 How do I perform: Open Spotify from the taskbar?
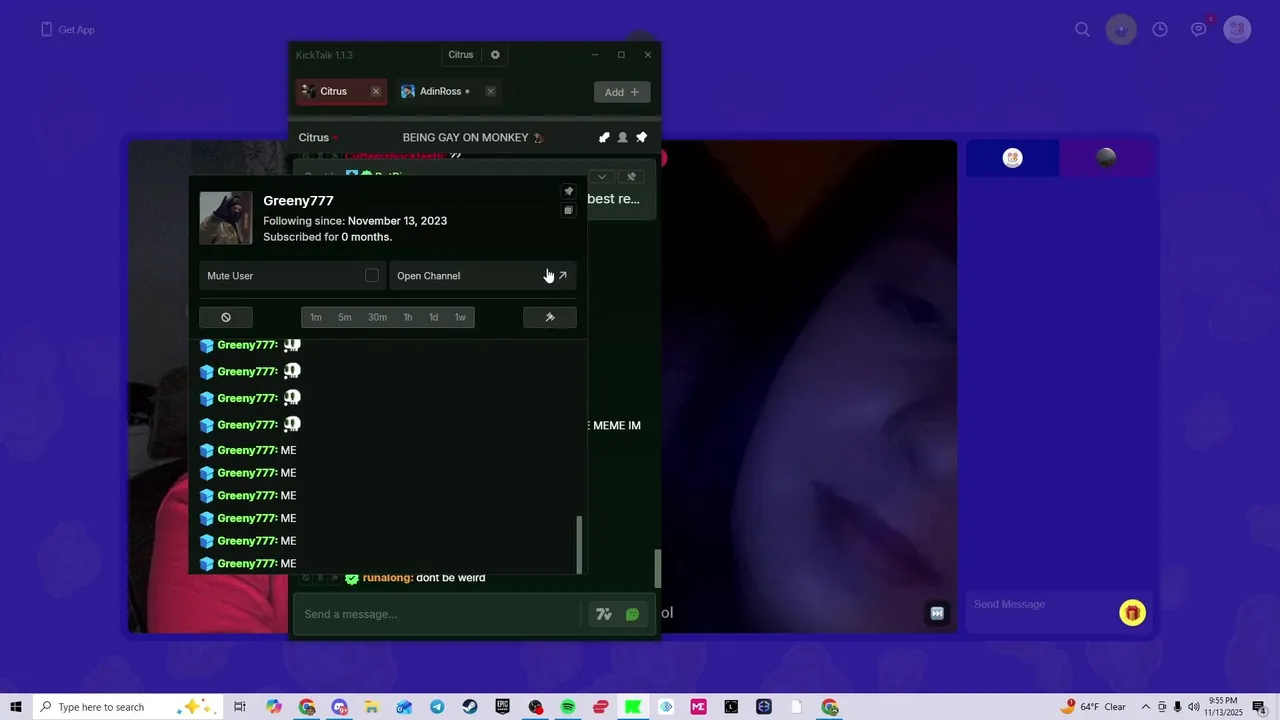(568, 707)
